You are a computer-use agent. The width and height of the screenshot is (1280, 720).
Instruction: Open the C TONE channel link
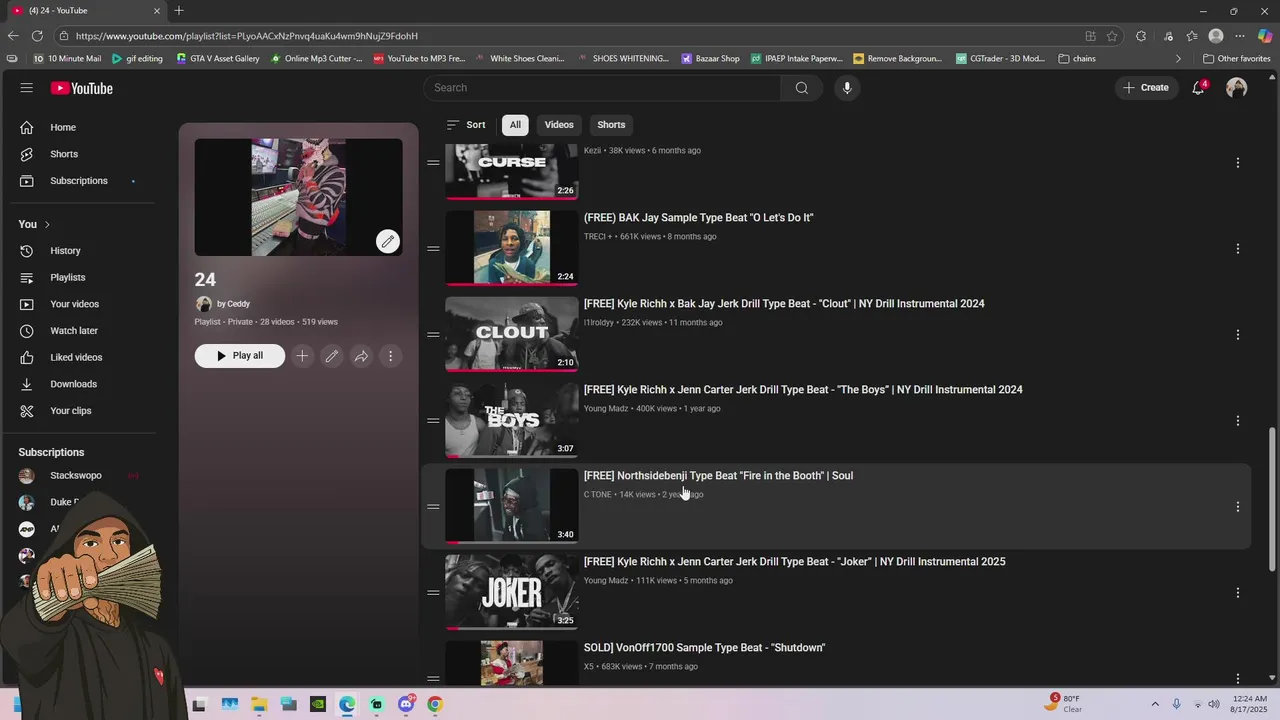tap(597, 495)
